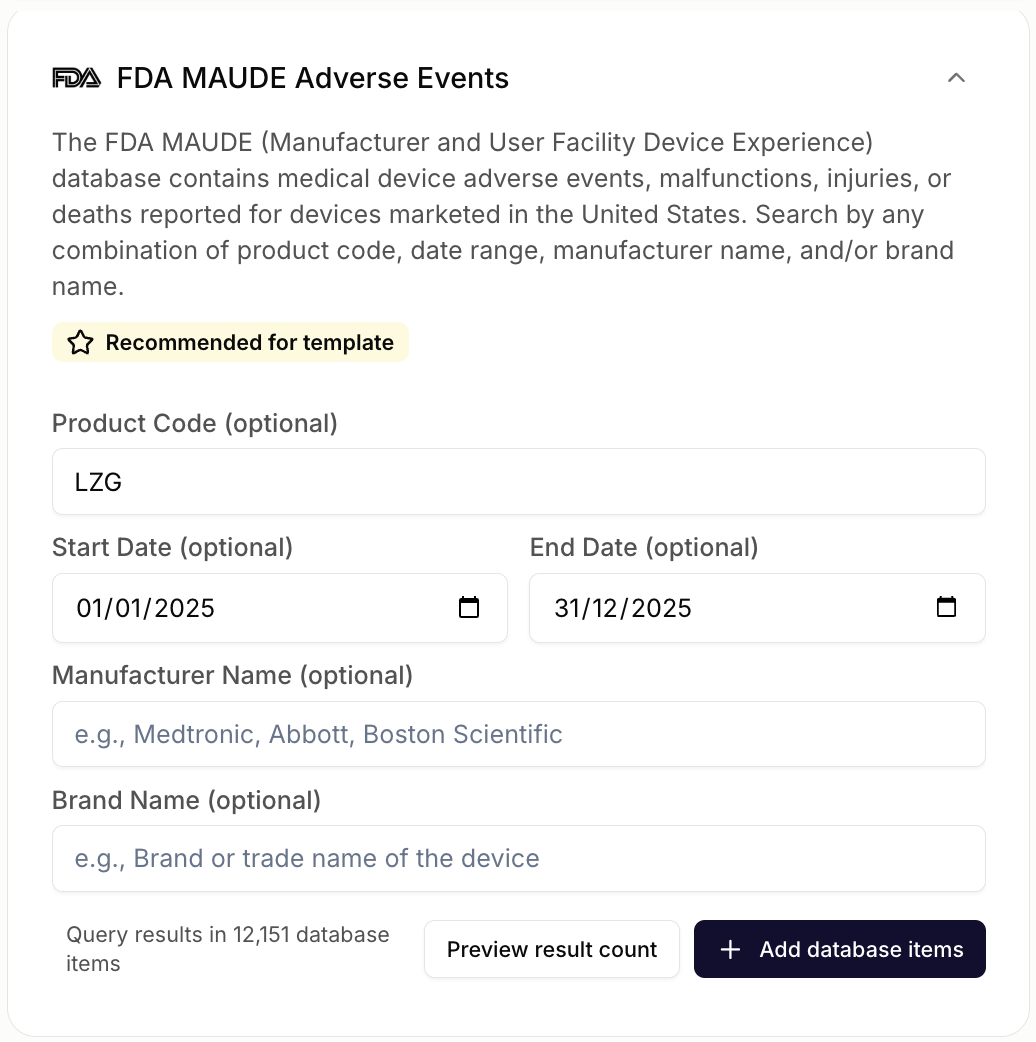Click the Recommended for template badge

[230, 342]
